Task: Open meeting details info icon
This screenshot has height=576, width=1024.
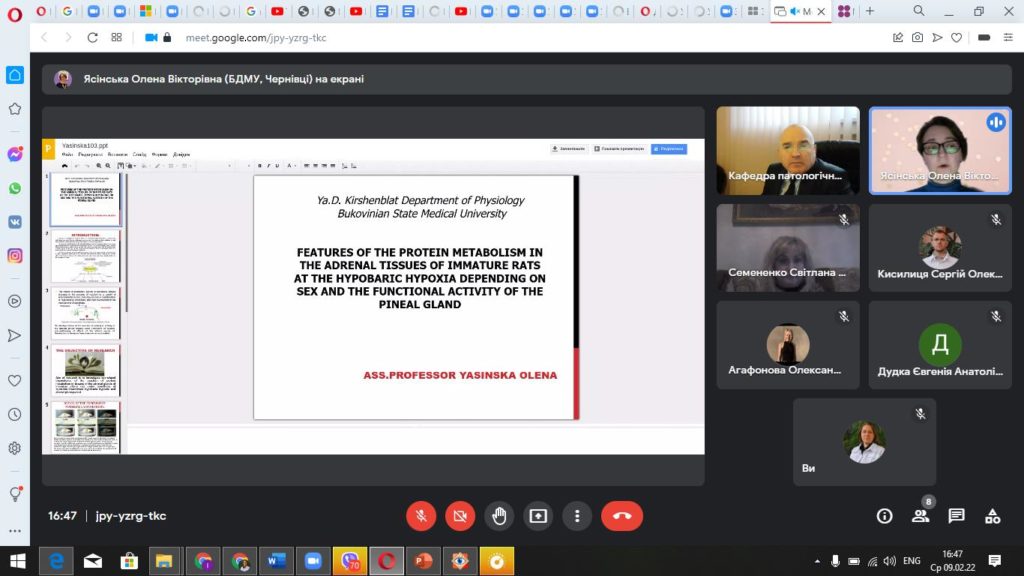Action: (884, 516)
